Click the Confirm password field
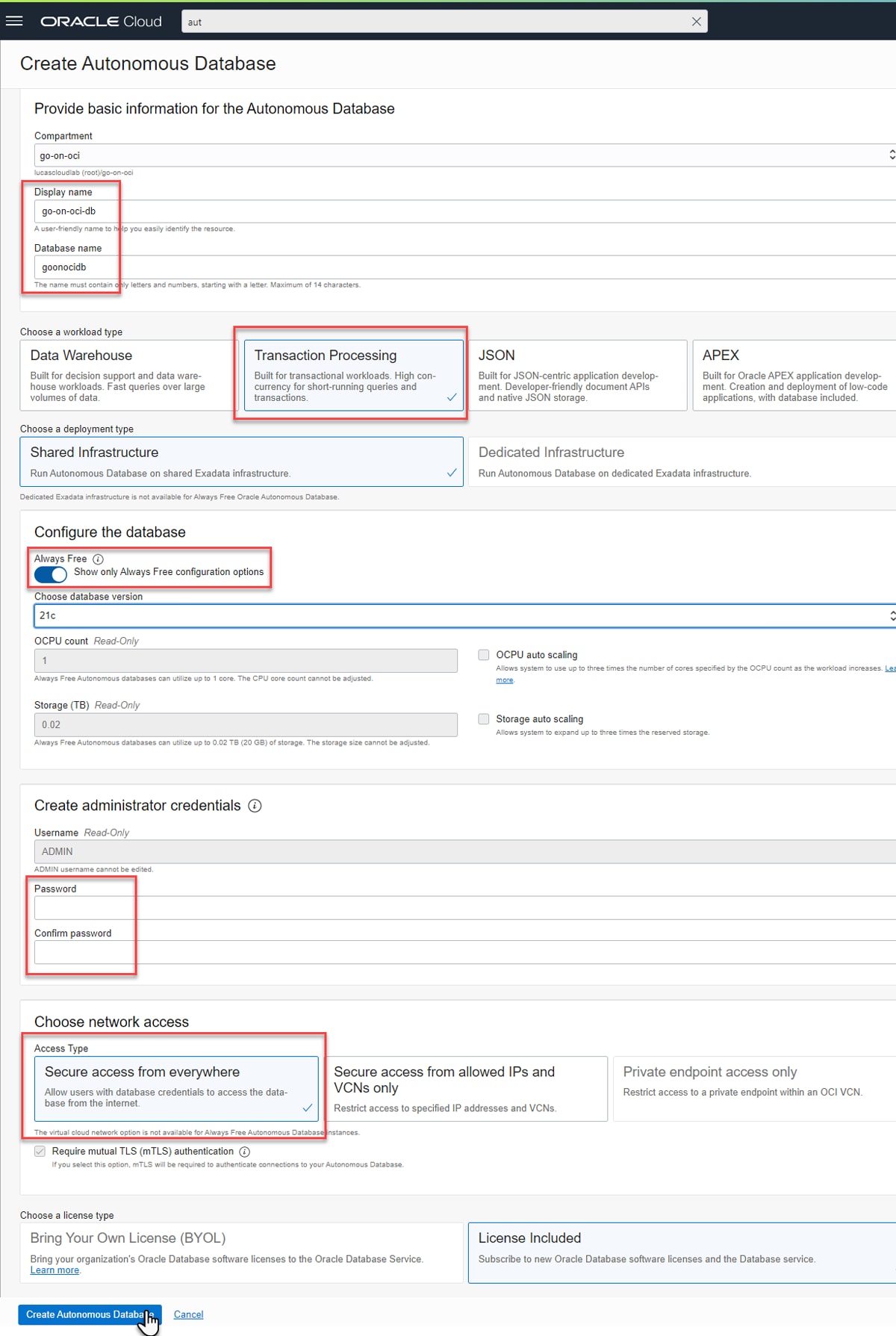The image size is (896, 1336). click(465, 953)
